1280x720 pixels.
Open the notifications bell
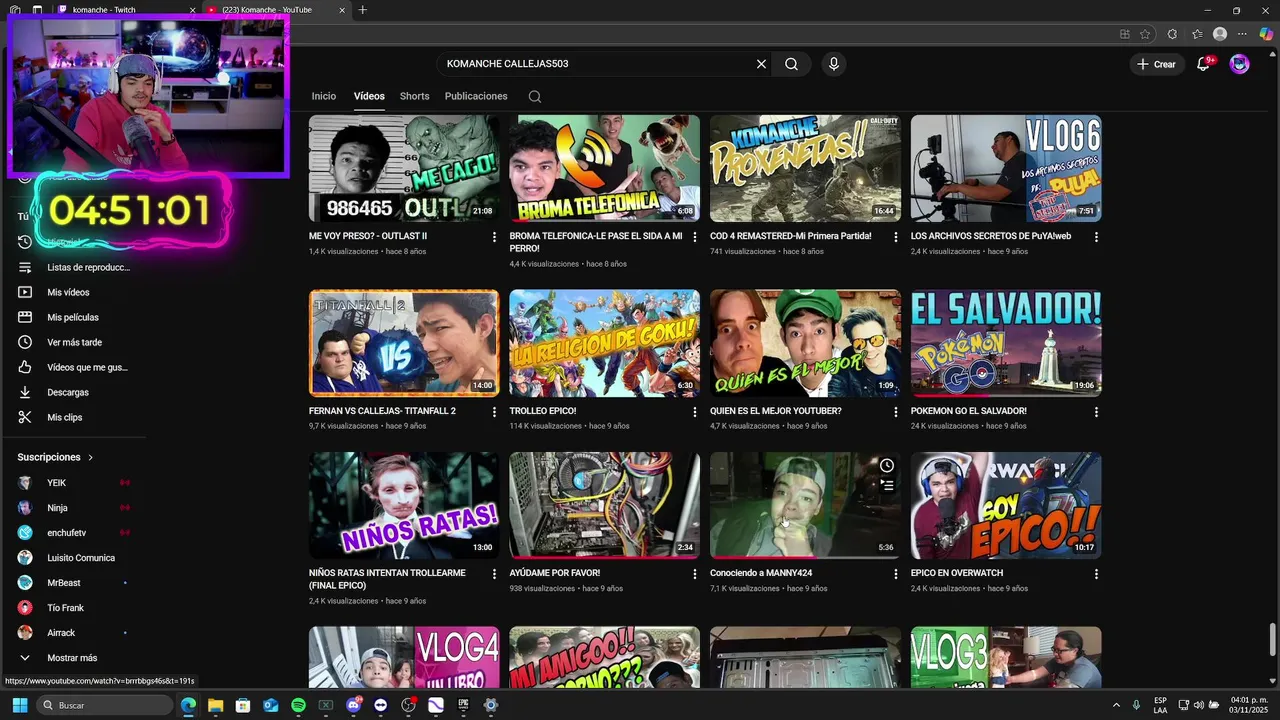pyautogui.click(x=1204, y=64)
